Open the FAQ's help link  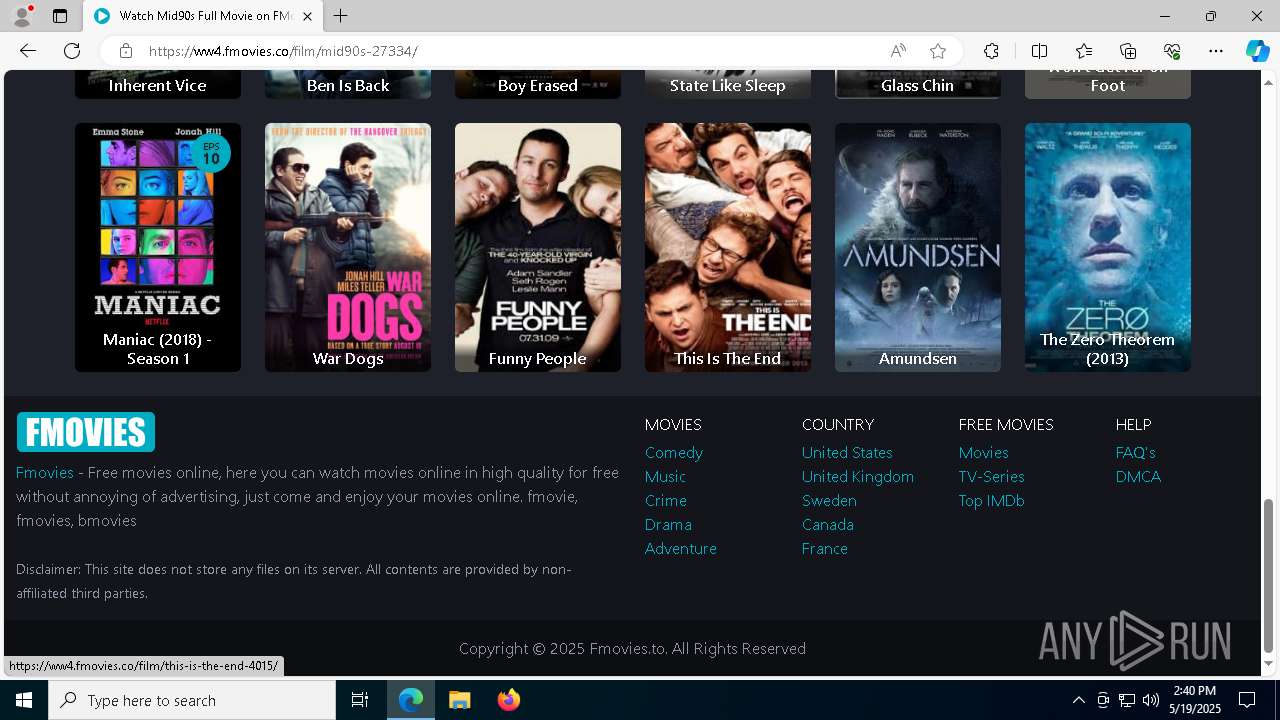pos(1136,452)
